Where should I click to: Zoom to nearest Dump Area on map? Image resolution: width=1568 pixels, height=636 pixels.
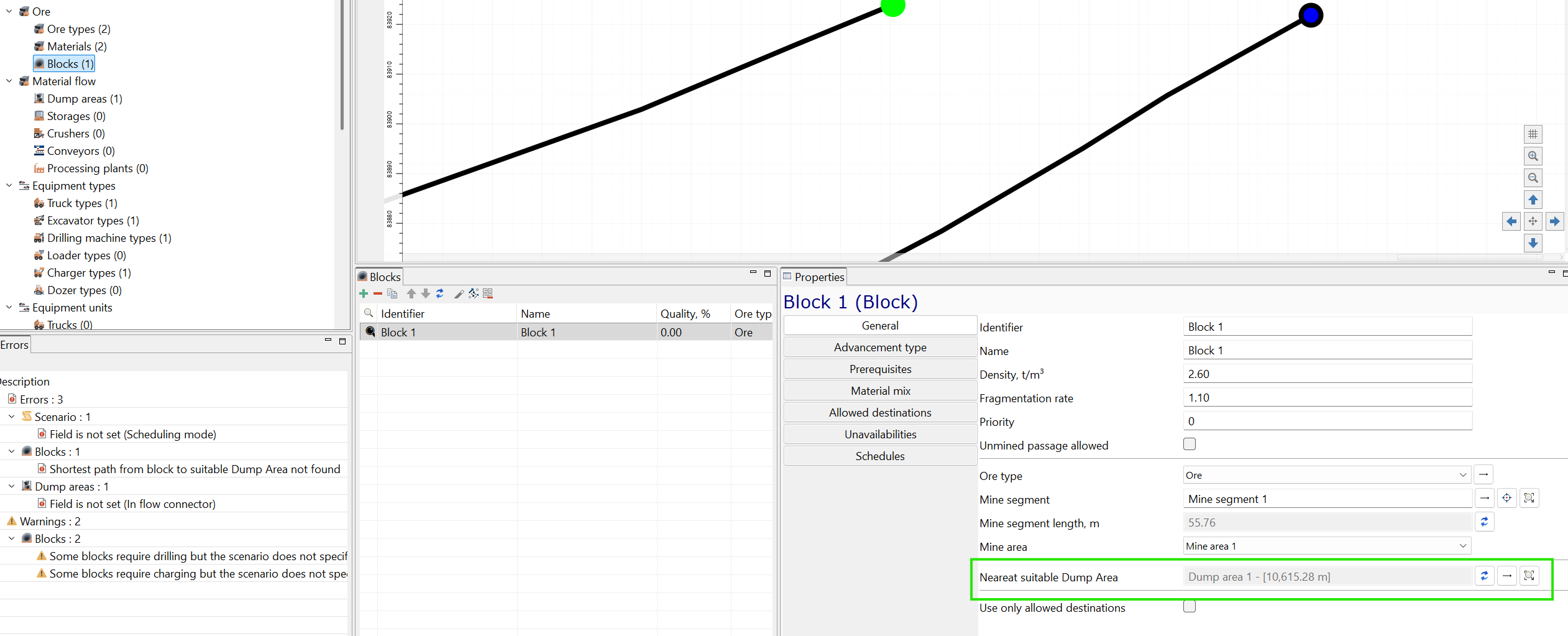[1529, 576]
